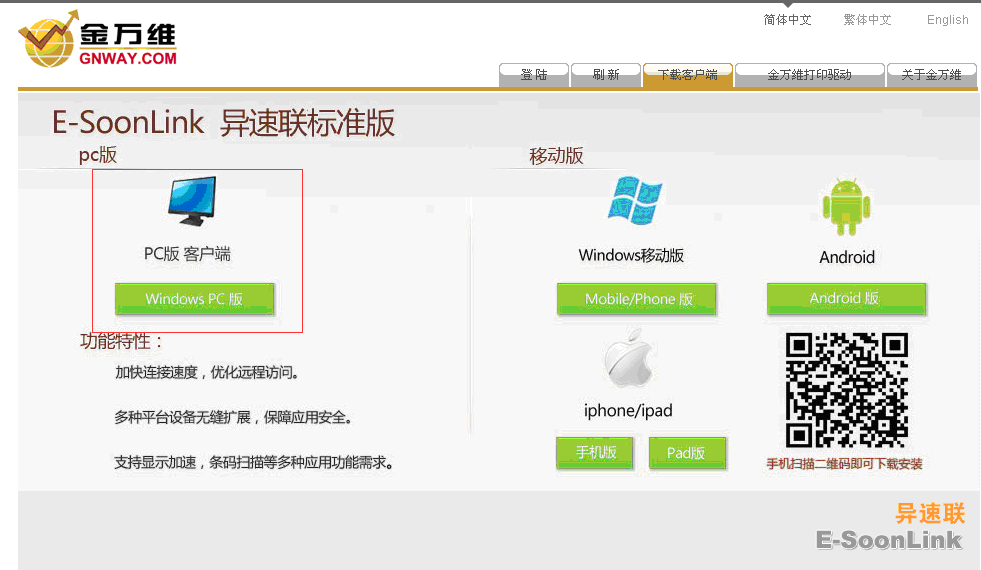981x570 pixels.
Task: Click the 多种平台设备无缝扩展 feature line
Action: point(233,417)
